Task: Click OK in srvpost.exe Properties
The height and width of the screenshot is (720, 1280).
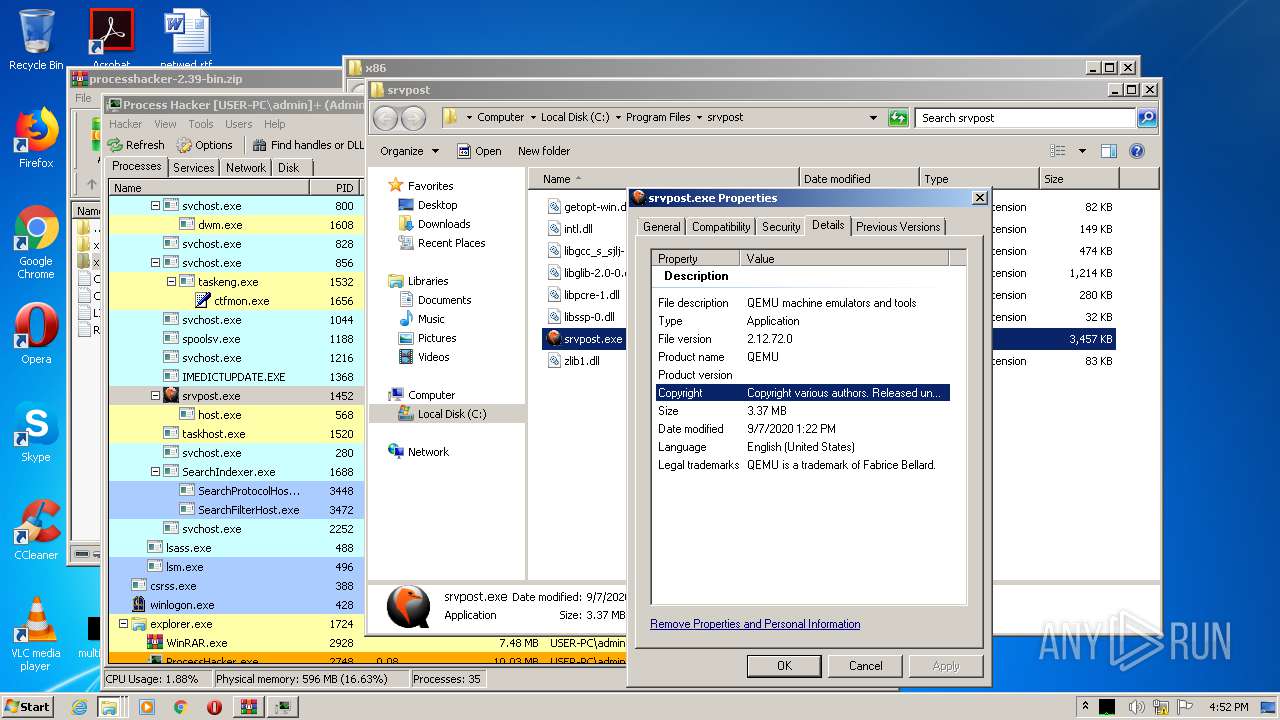Action: tap(784, 666)
